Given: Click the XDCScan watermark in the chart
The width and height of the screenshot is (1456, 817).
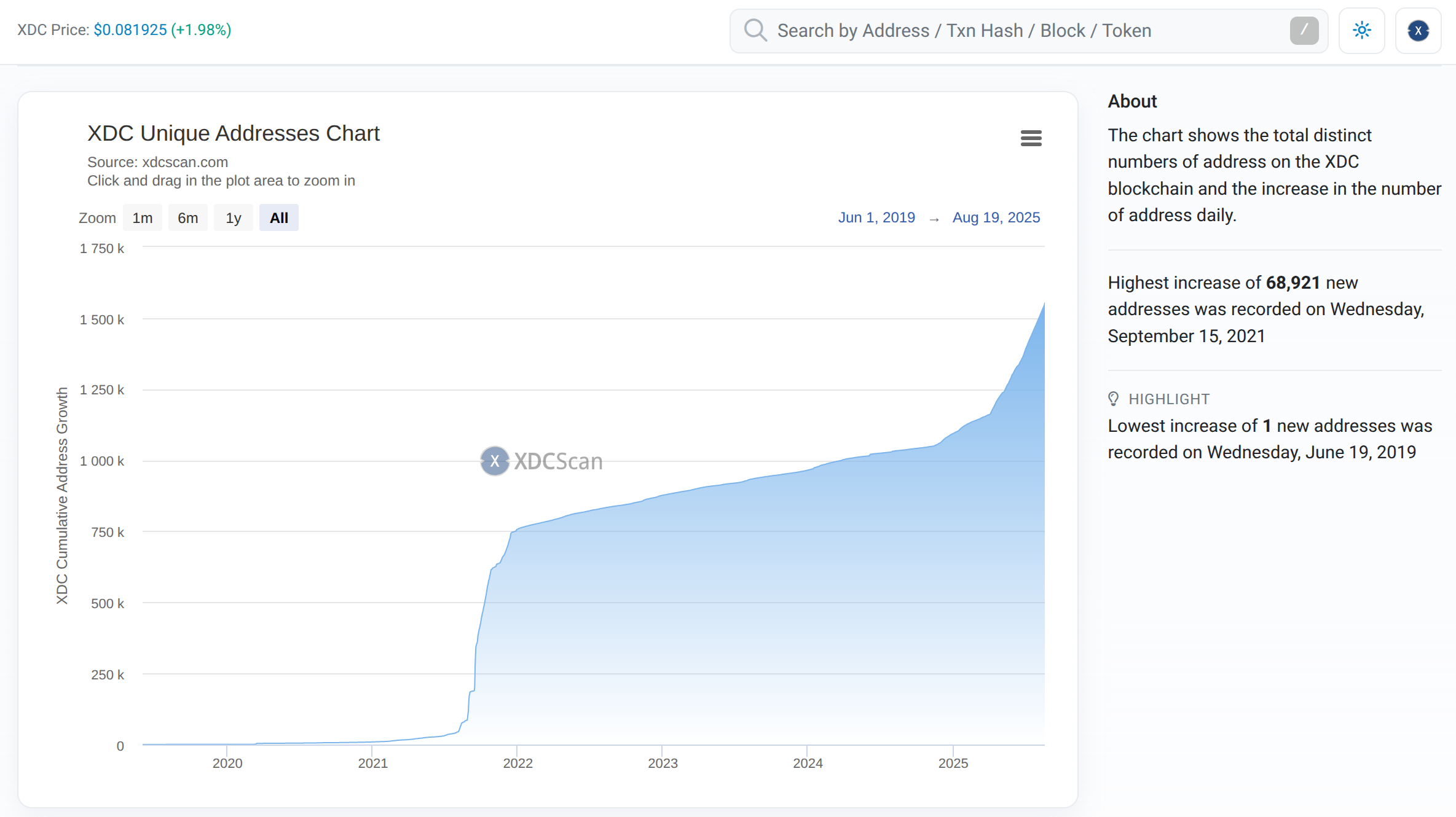Looking at the screenshot, I should click(x=541, y=461).
